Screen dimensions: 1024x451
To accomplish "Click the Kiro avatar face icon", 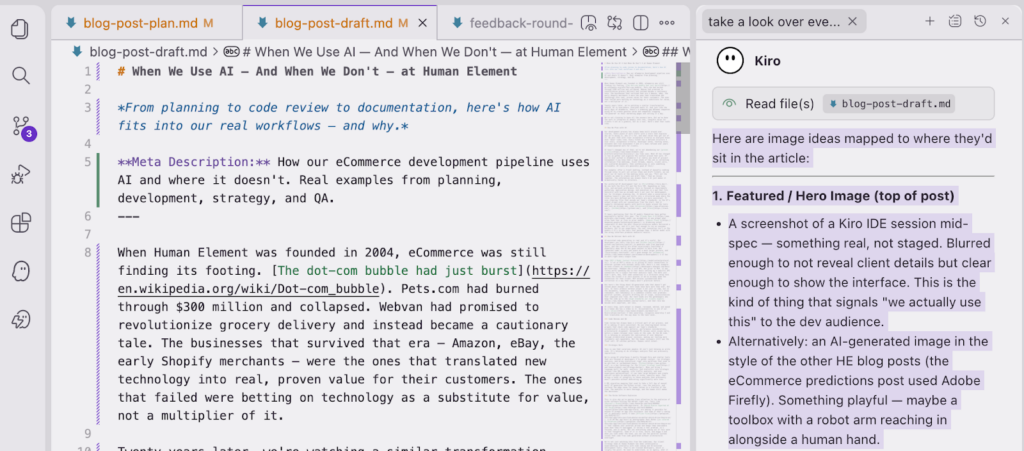I will pos(731,61).
